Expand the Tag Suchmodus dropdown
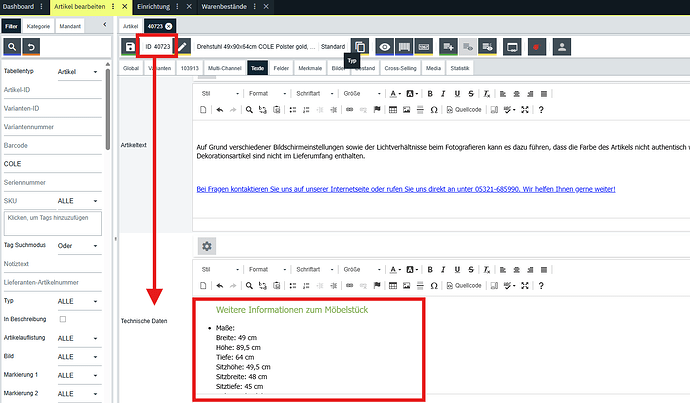The image size is (690, 403). 79,245
